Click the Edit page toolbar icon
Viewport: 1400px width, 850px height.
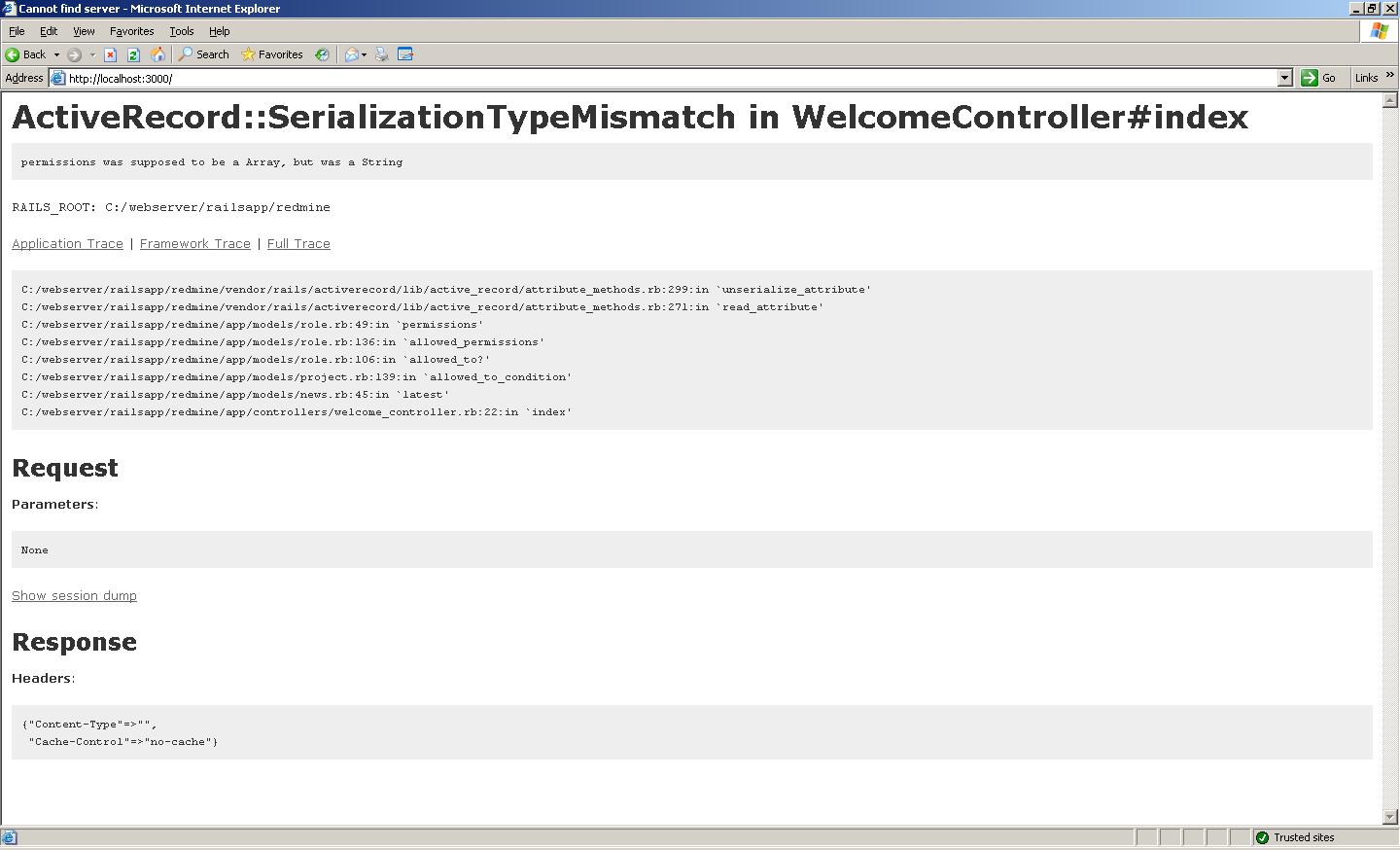(x=405, y=54)
